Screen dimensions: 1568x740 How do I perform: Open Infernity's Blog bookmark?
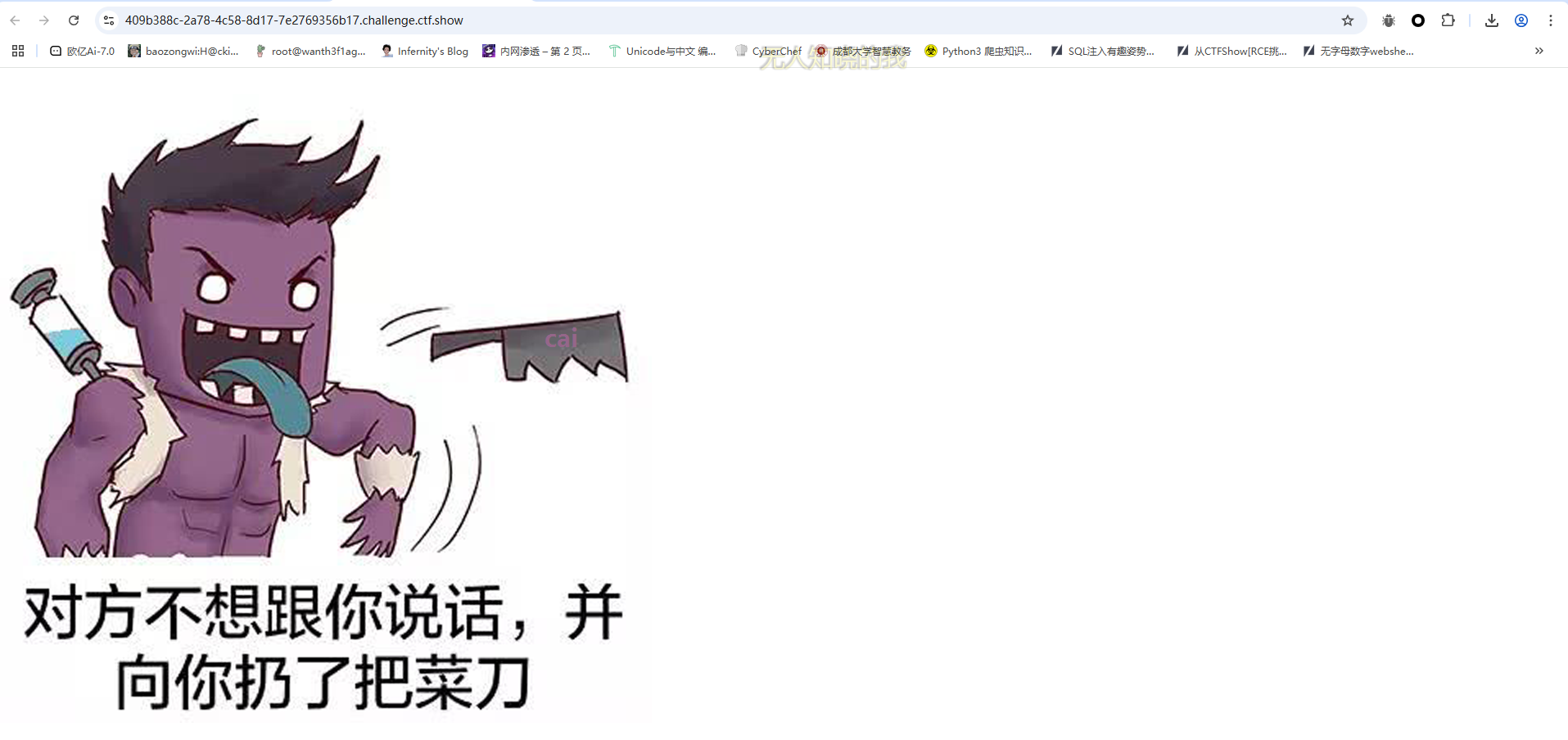coord(424,51)
